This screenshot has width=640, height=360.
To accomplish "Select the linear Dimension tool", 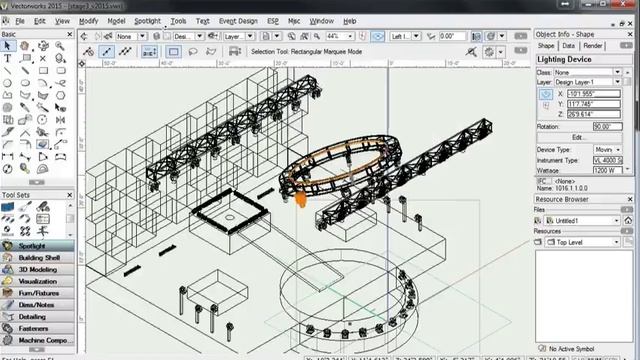I will [x=7, y=156].
